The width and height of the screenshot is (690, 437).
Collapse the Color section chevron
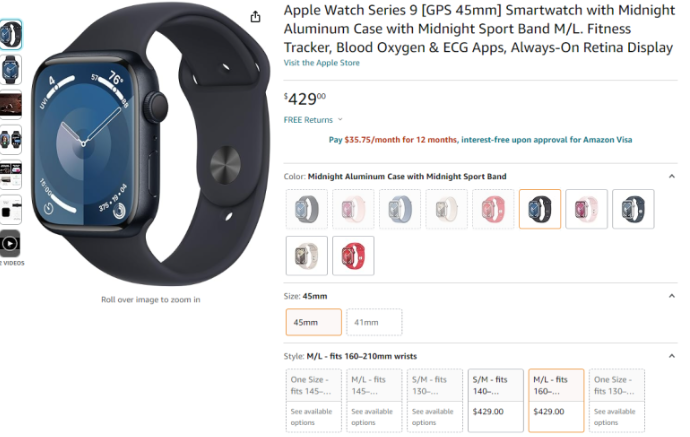(672, 176)
